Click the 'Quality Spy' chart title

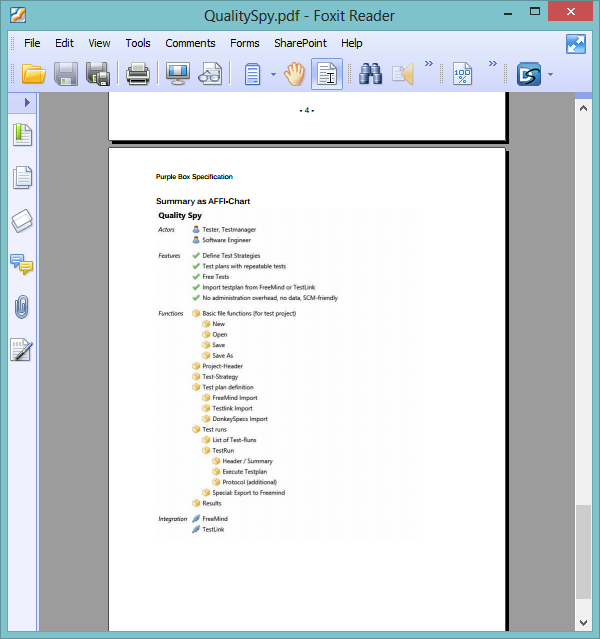(x=180, y=216)
